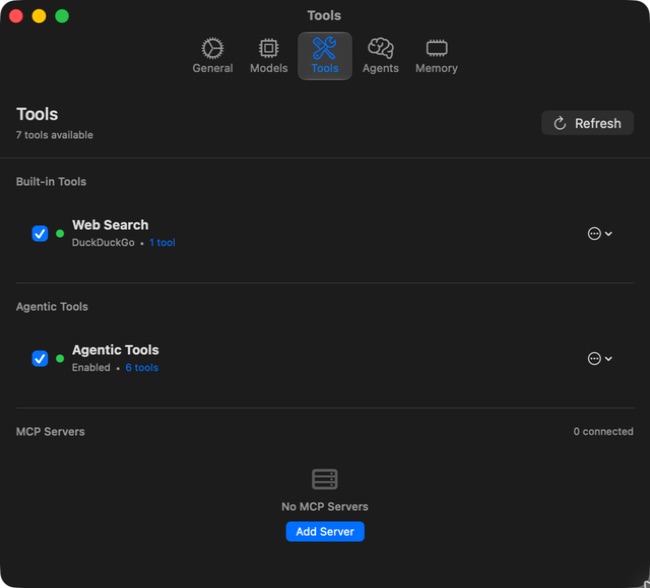Click the '1 tool' link
The width and height of the screenshot is (650, 588).
point(162,243)
